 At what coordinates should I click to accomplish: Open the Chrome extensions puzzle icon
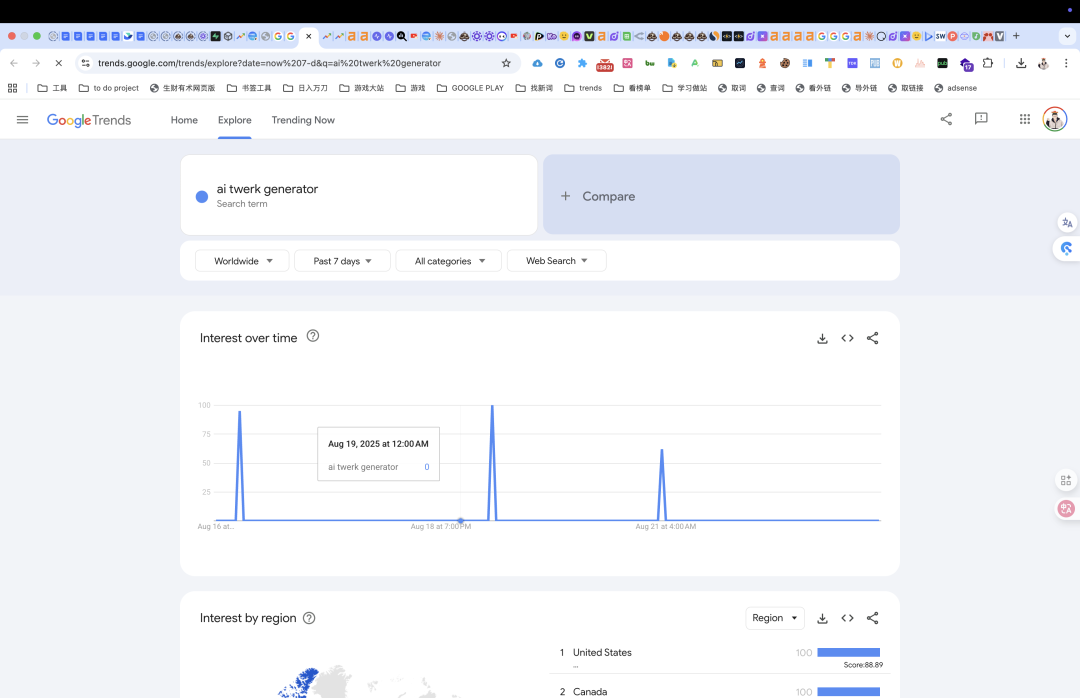[x=988, y=63]
